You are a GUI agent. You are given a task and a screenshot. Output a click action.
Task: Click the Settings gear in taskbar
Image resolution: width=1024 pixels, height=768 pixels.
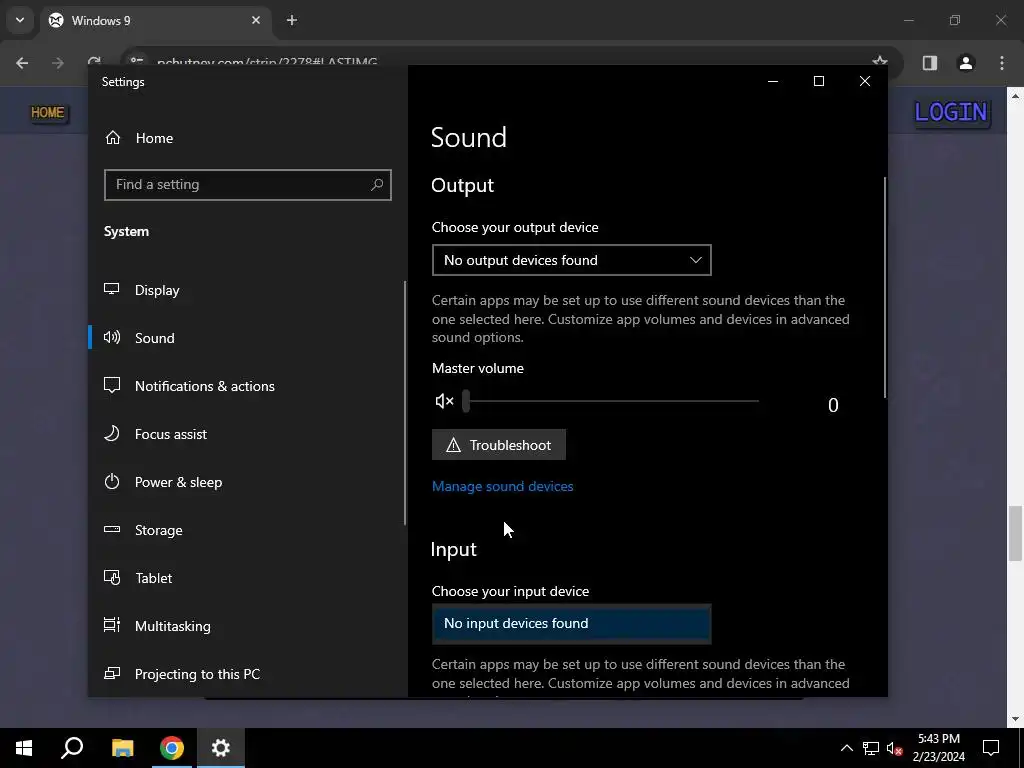click(221, 748)
